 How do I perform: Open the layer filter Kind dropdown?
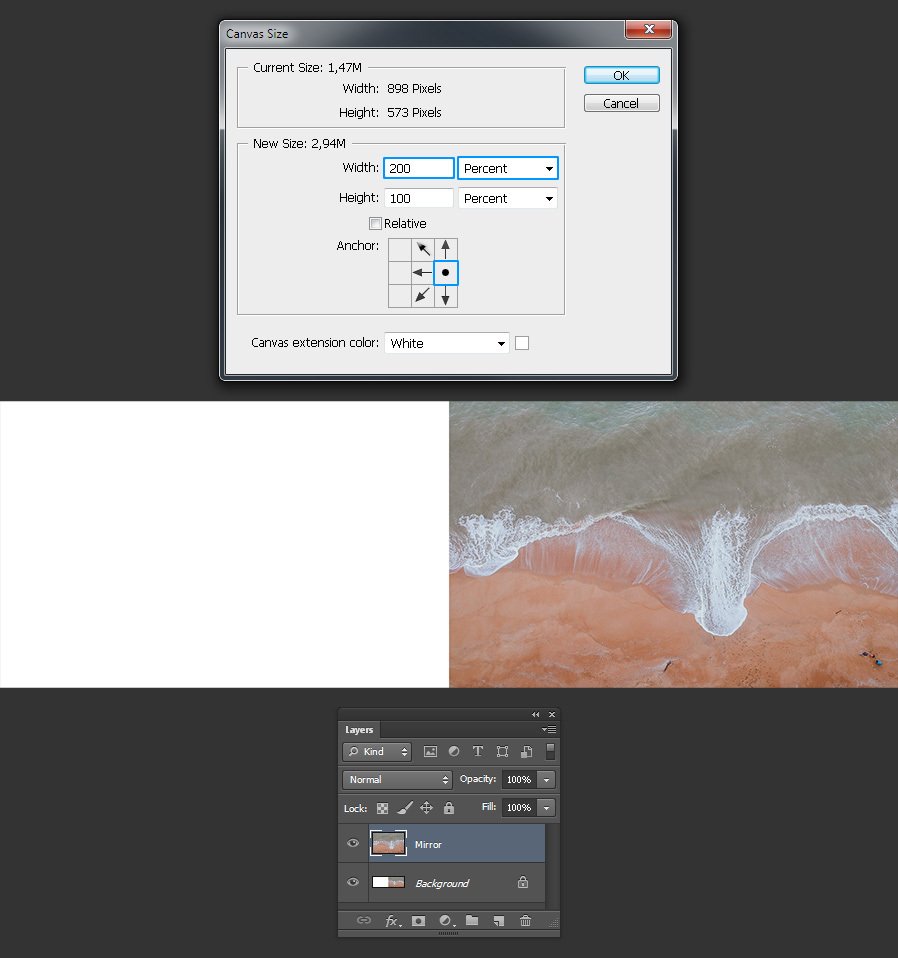pos(377,751)
